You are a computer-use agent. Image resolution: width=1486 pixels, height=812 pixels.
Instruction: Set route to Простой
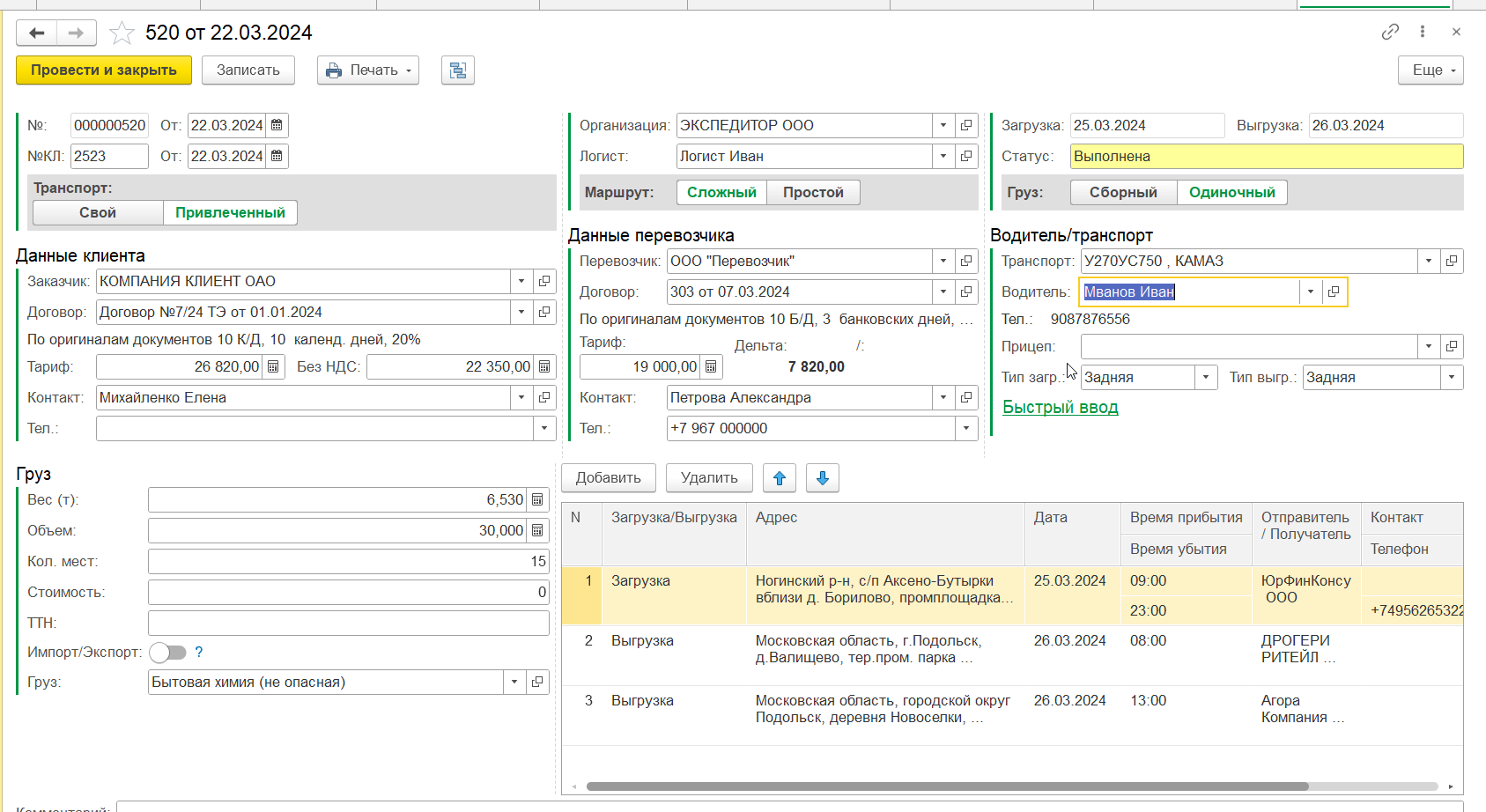pyautogui.click(x=813, y=192)
